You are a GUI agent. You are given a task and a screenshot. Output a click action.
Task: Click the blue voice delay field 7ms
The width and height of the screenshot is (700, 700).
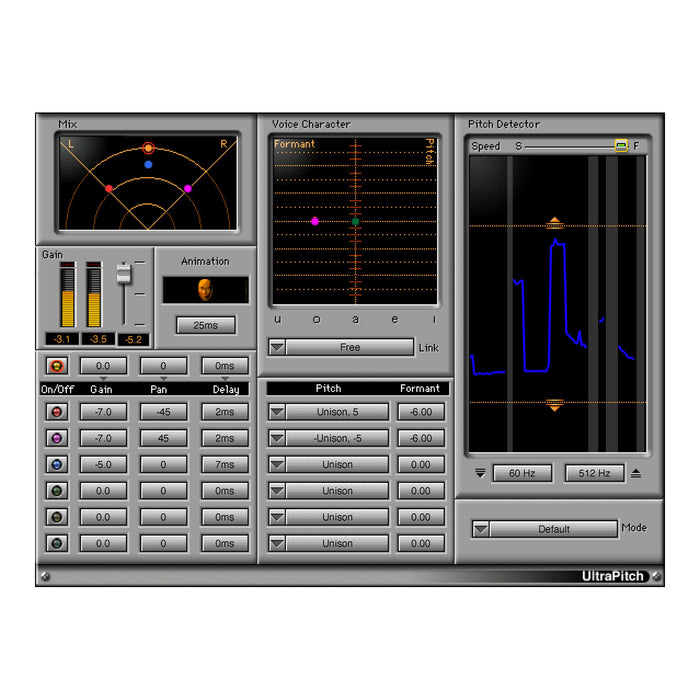(225, 464)
